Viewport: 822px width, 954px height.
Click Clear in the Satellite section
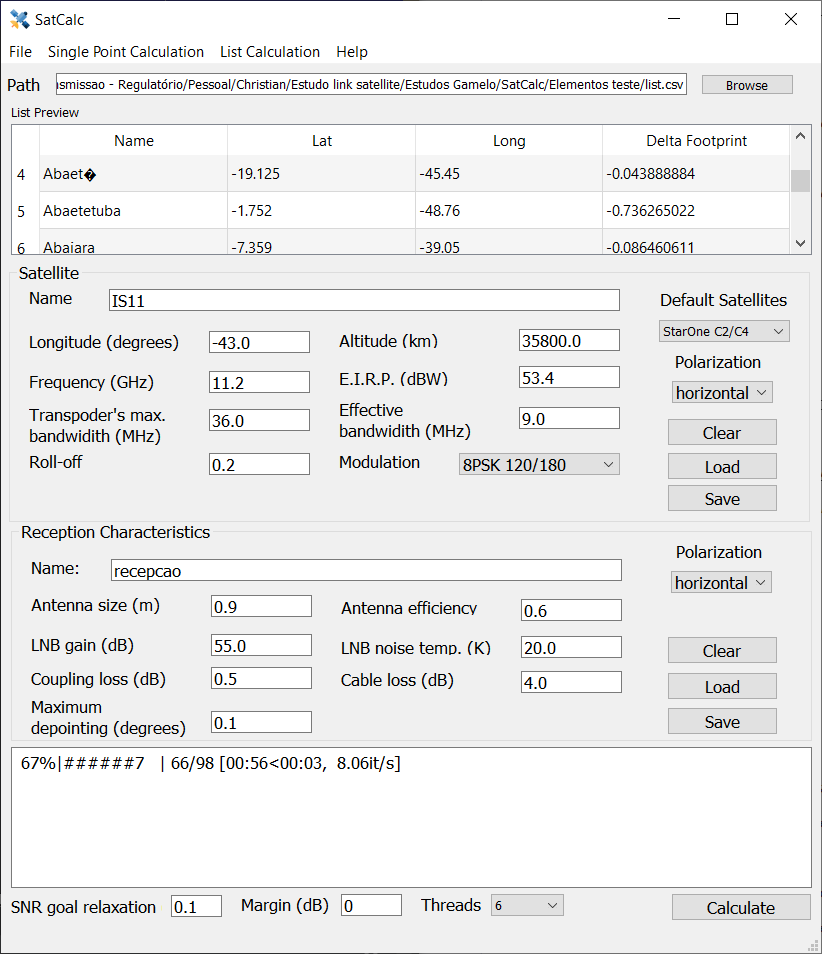coord(722,433)
